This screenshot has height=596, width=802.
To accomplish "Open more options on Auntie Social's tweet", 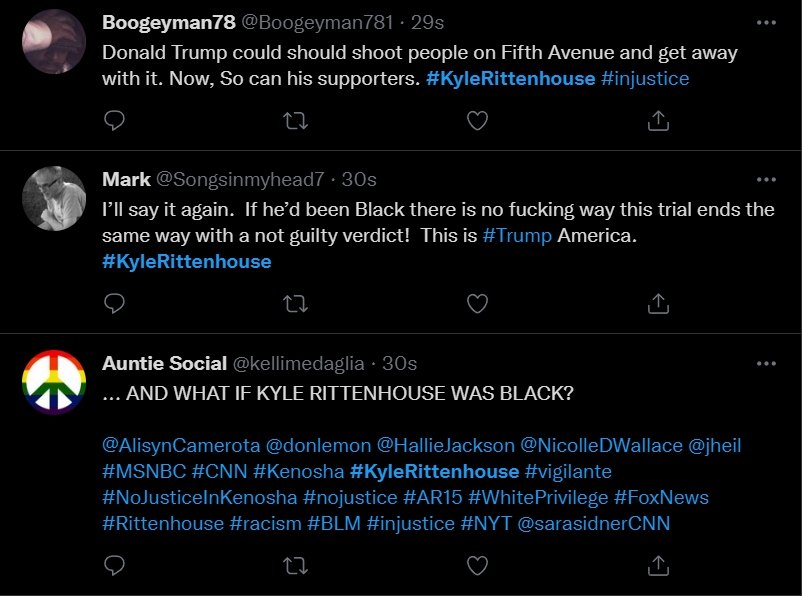I will point(766,363).
